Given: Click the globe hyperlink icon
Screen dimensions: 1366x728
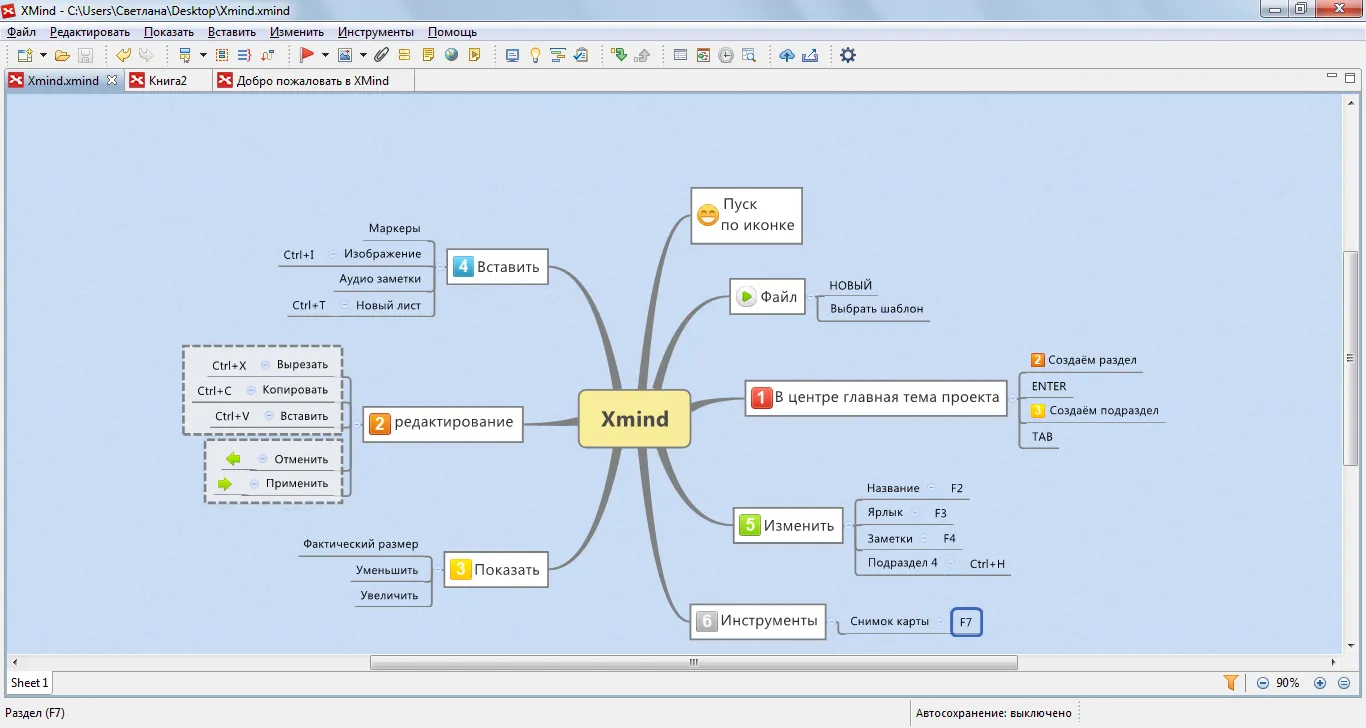Looking at the screenshot, I should pos(452,56).
